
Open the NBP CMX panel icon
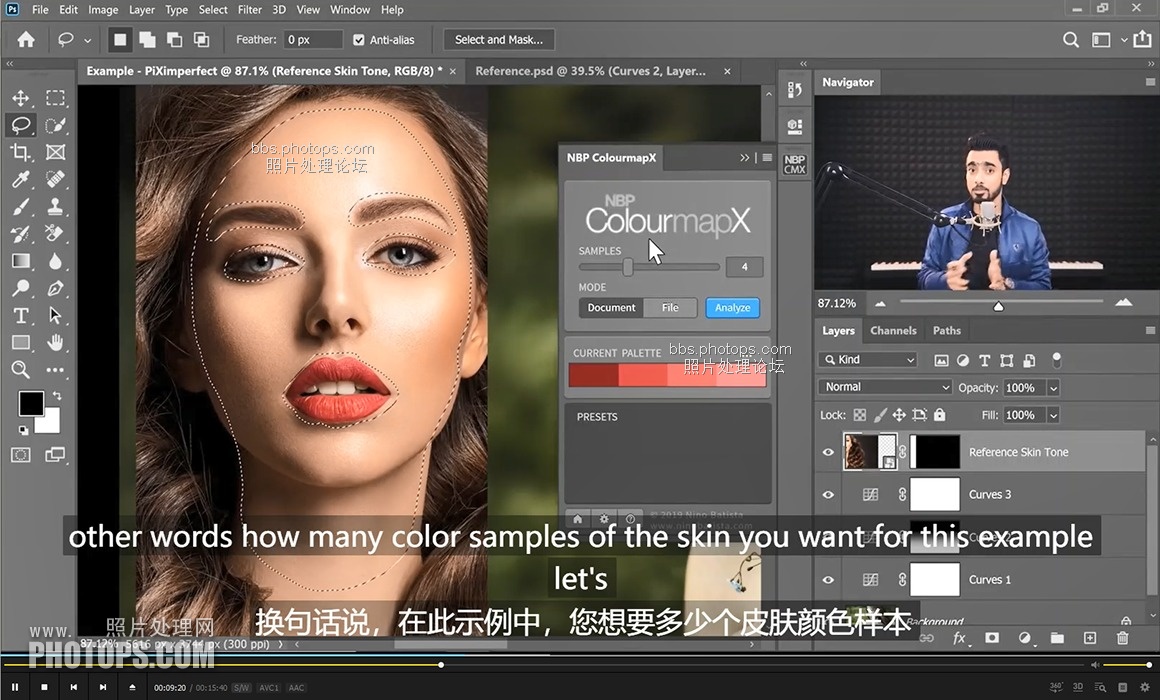(795, 164)
